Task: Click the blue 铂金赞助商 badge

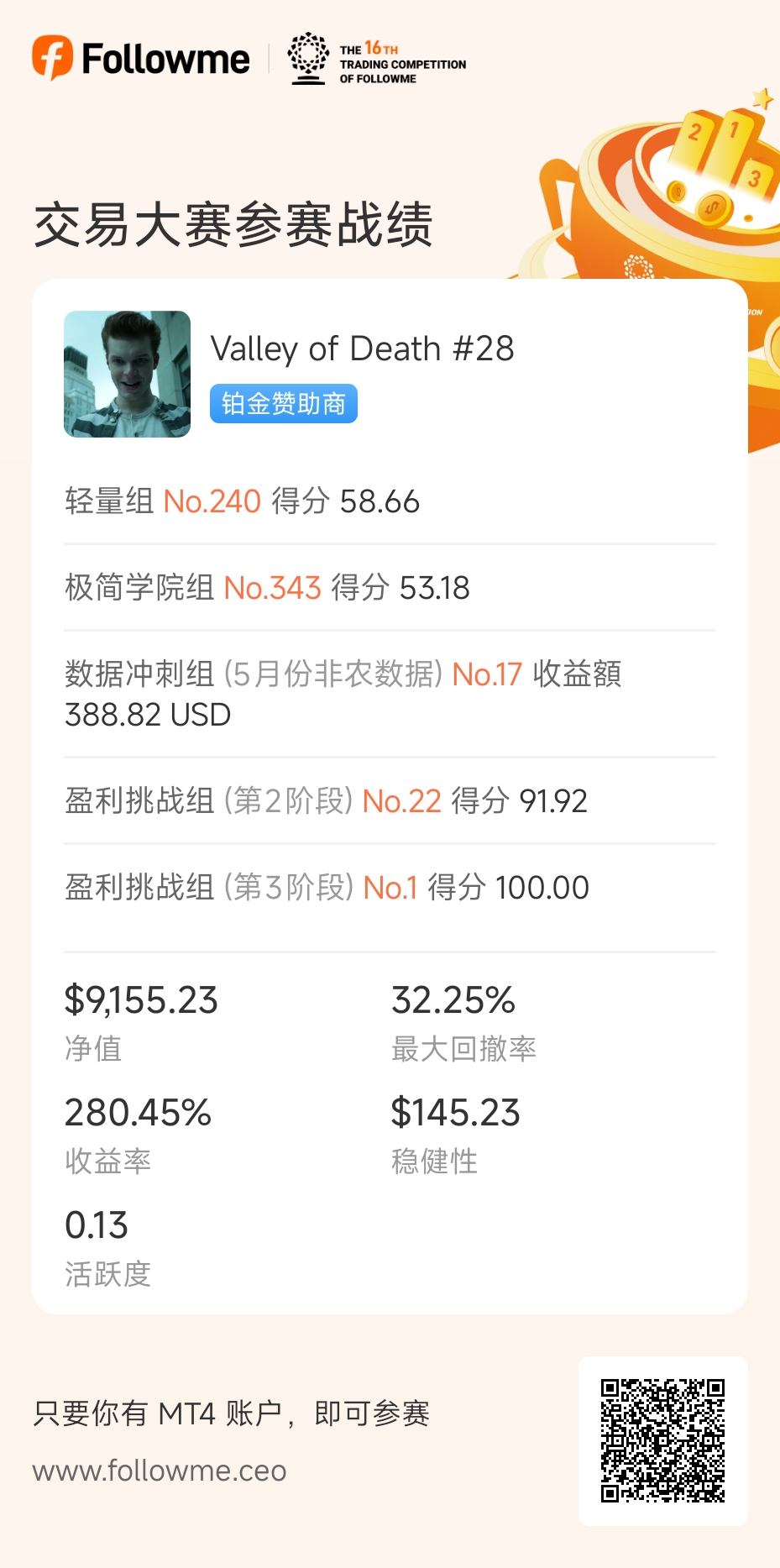Action: 284,404
